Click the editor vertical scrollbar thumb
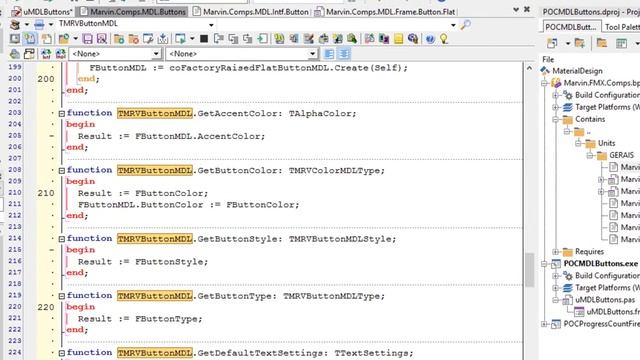Viewport: 640px width, 360px height. coord(529,270)
